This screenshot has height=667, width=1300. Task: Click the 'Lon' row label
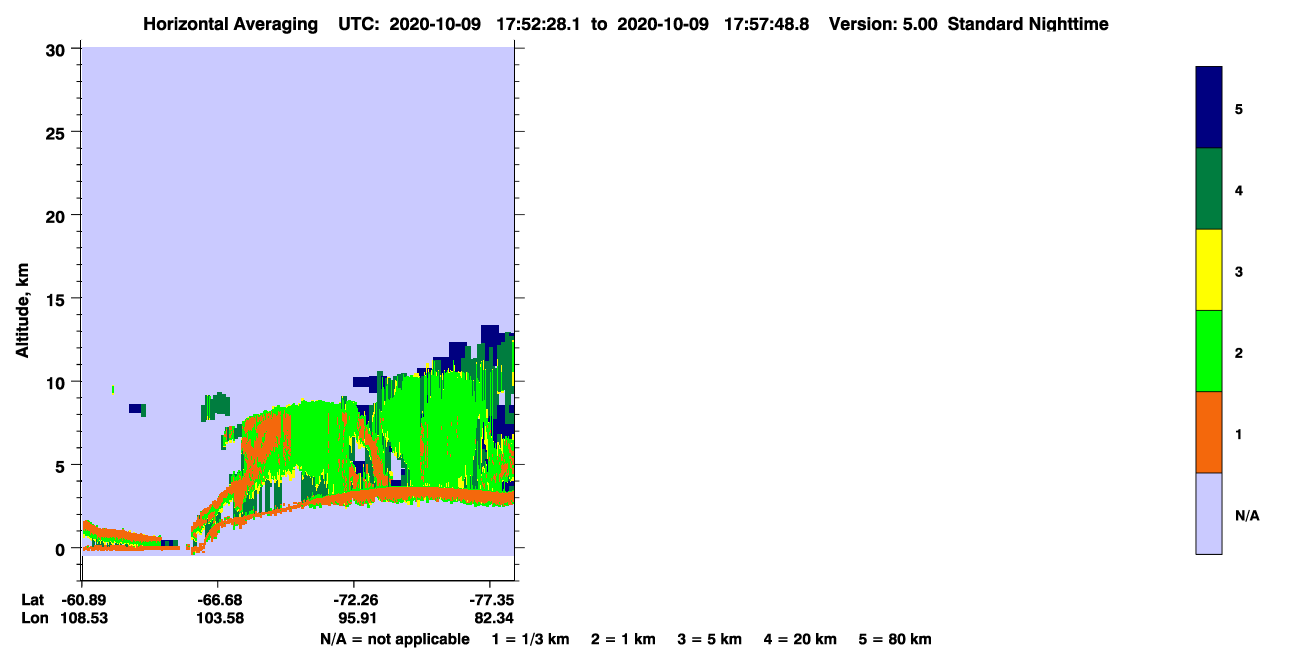point(33,618)
